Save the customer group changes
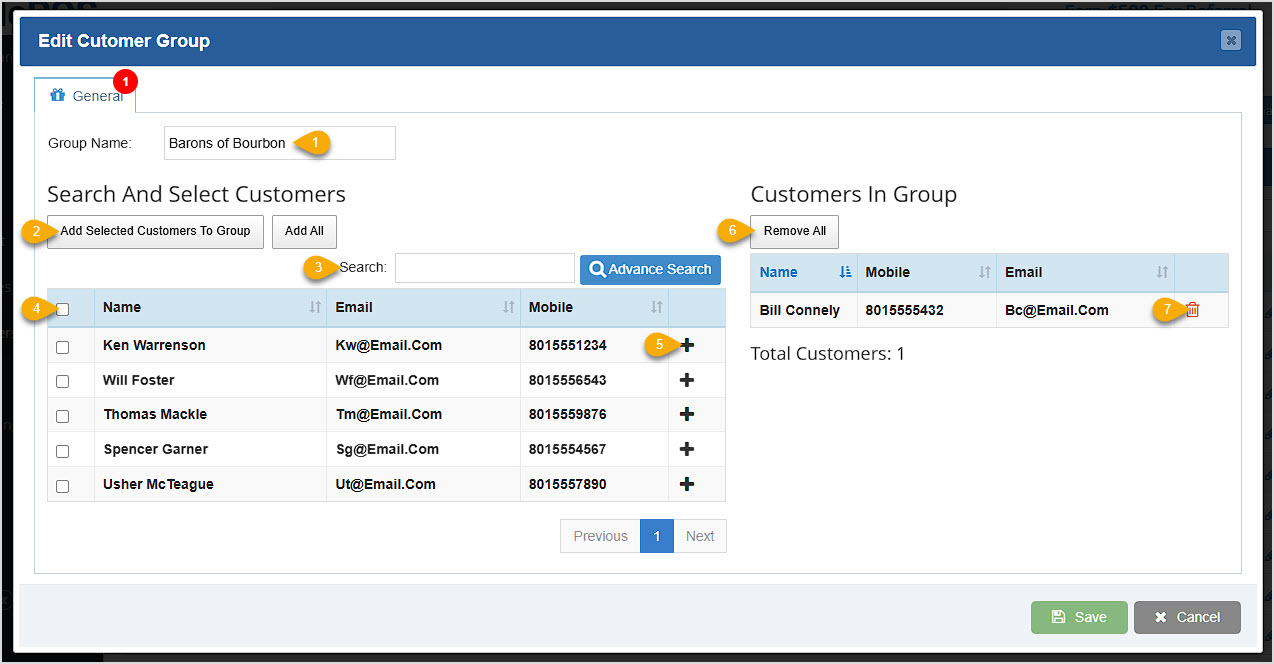 pos(1079,617)
